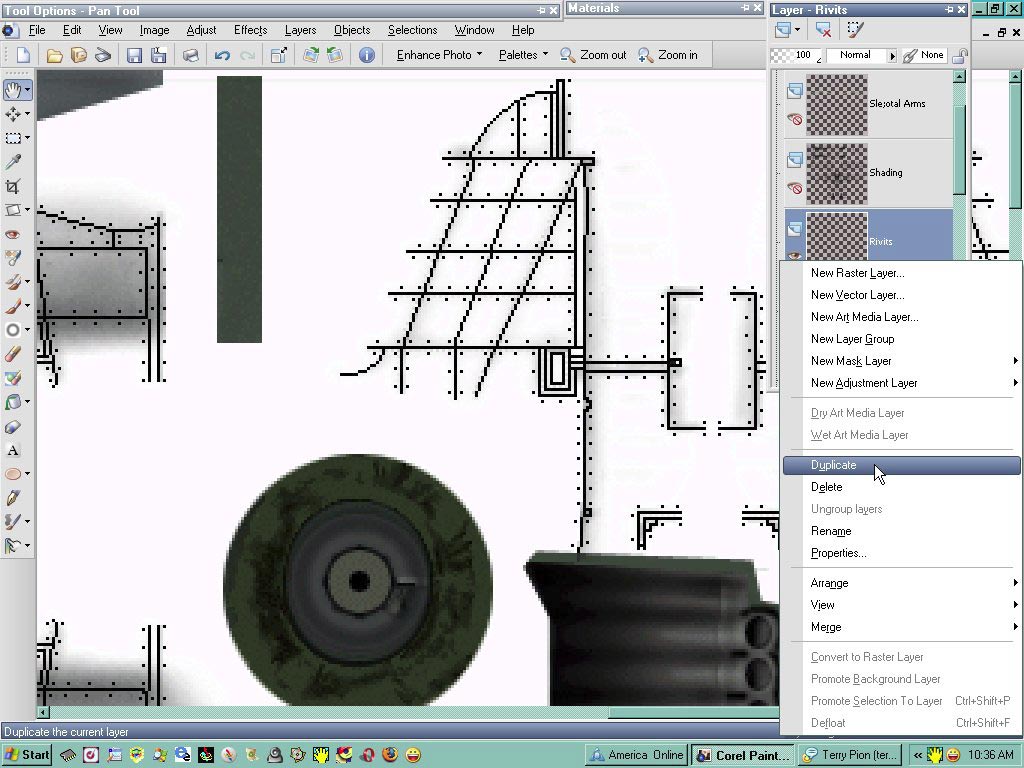Open the Palettes dropdown

(x=523, y=56)
